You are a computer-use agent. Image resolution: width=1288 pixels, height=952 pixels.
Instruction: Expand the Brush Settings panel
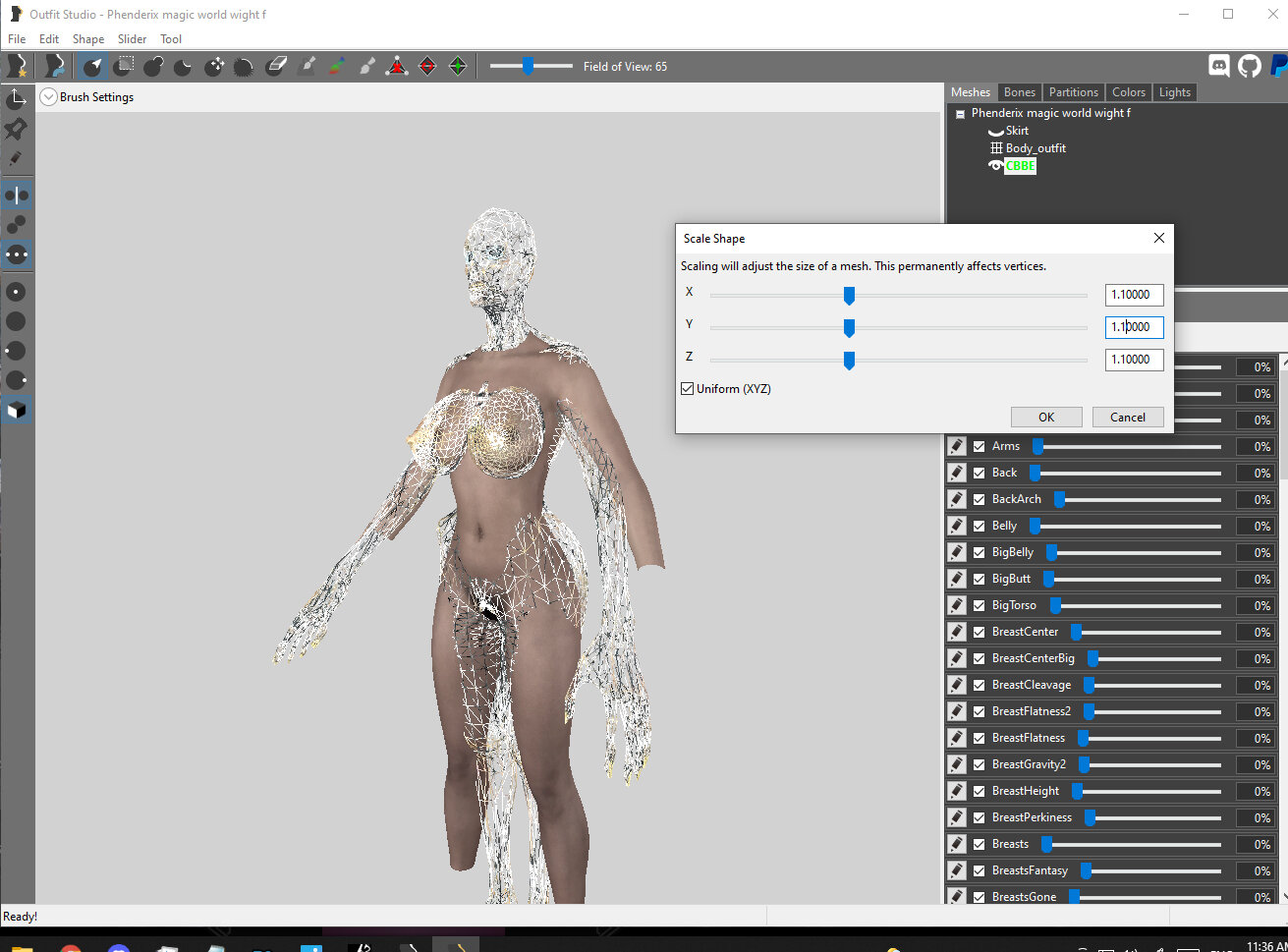pos(48,97)
